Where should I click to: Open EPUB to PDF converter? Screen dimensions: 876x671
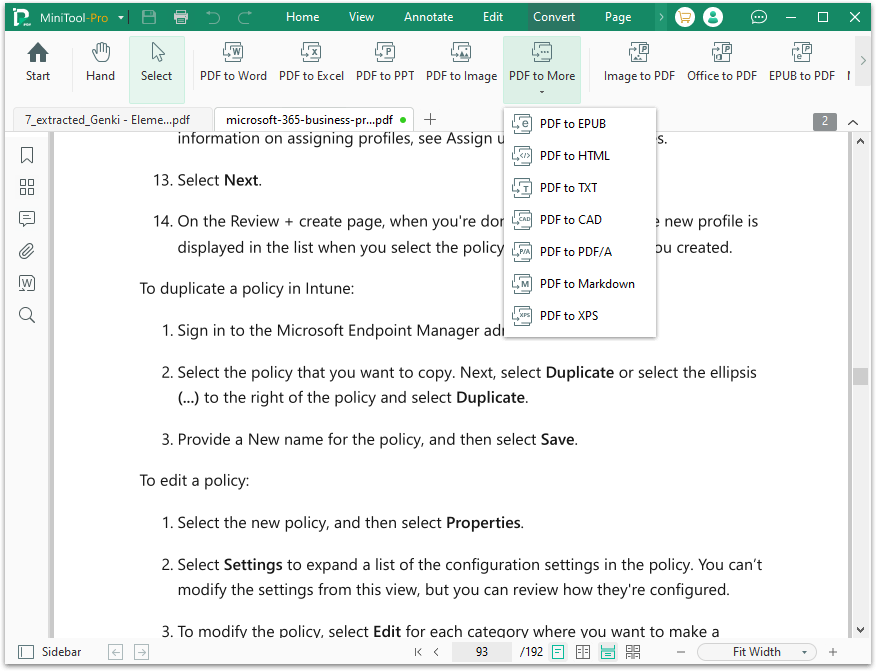802,62
